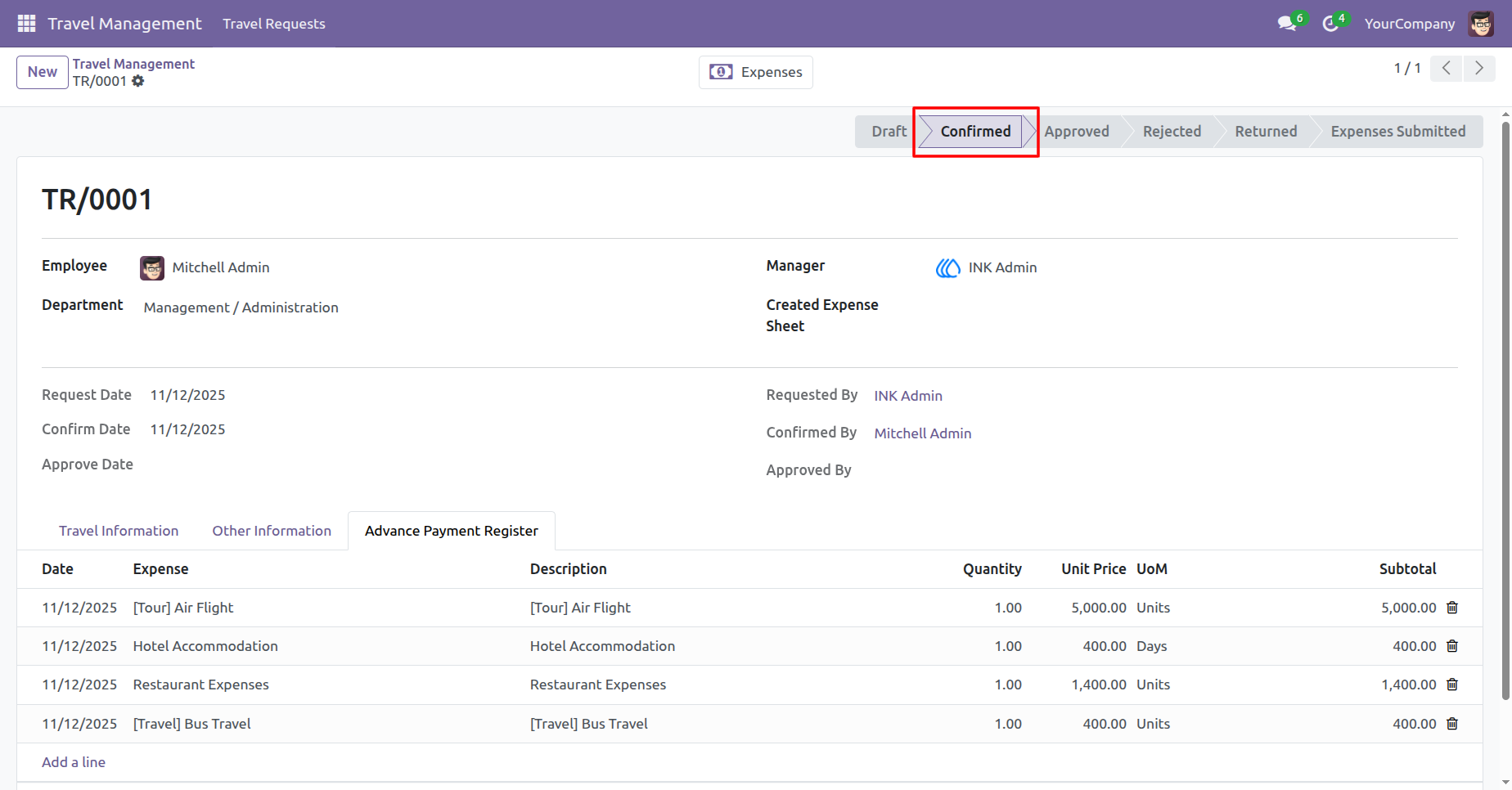Go to next record arrow
1512x790 pixels.
(1479, 69)
